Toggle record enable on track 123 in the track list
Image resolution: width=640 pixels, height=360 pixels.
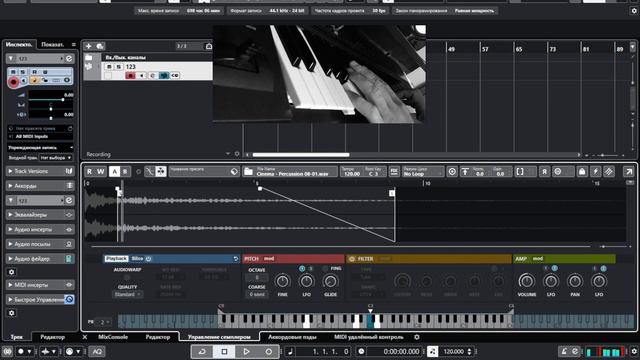(130, 76)
